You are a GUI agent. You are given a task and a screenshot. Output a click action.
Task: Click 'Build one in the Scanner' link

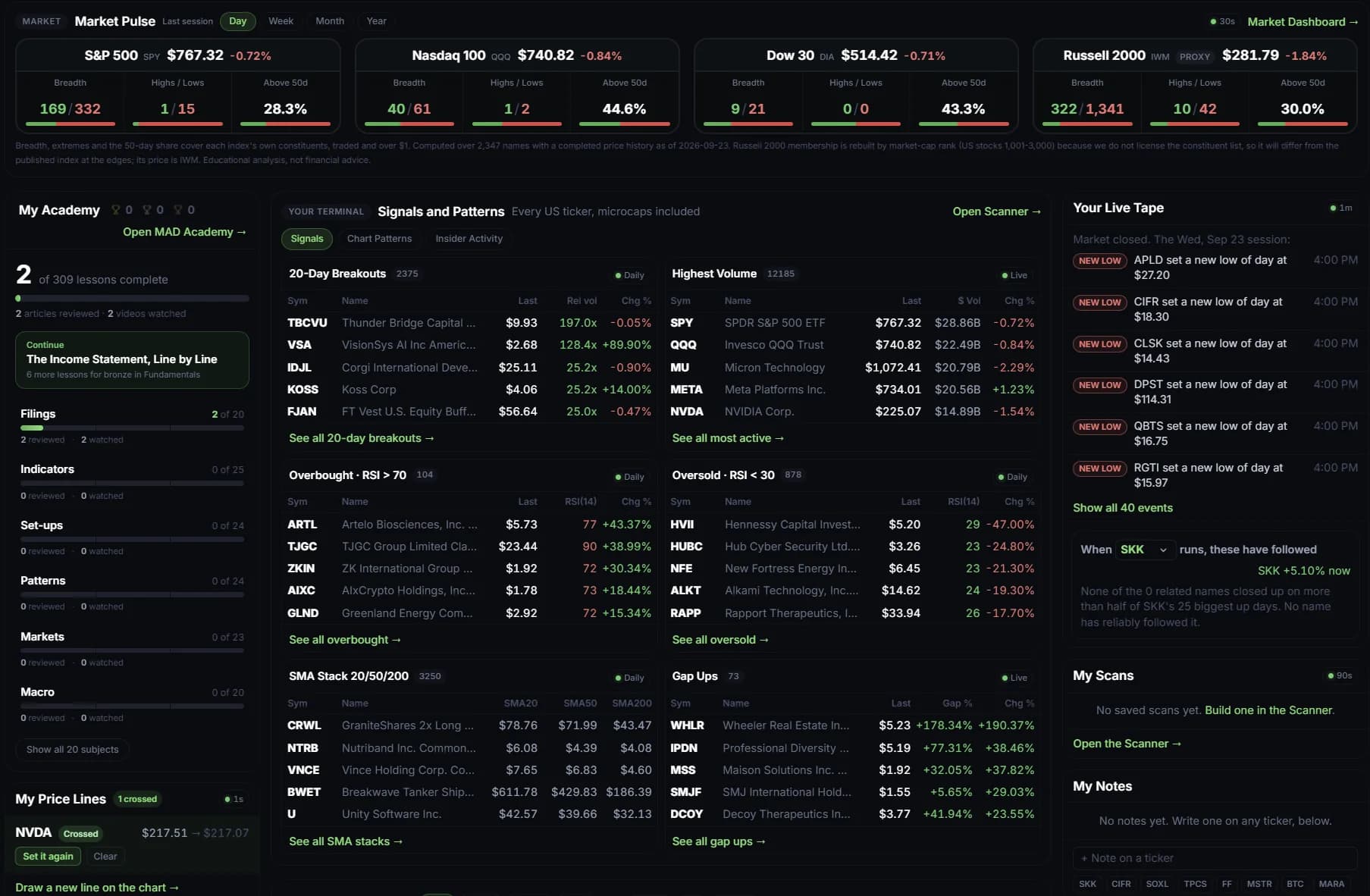(1268, 710)
